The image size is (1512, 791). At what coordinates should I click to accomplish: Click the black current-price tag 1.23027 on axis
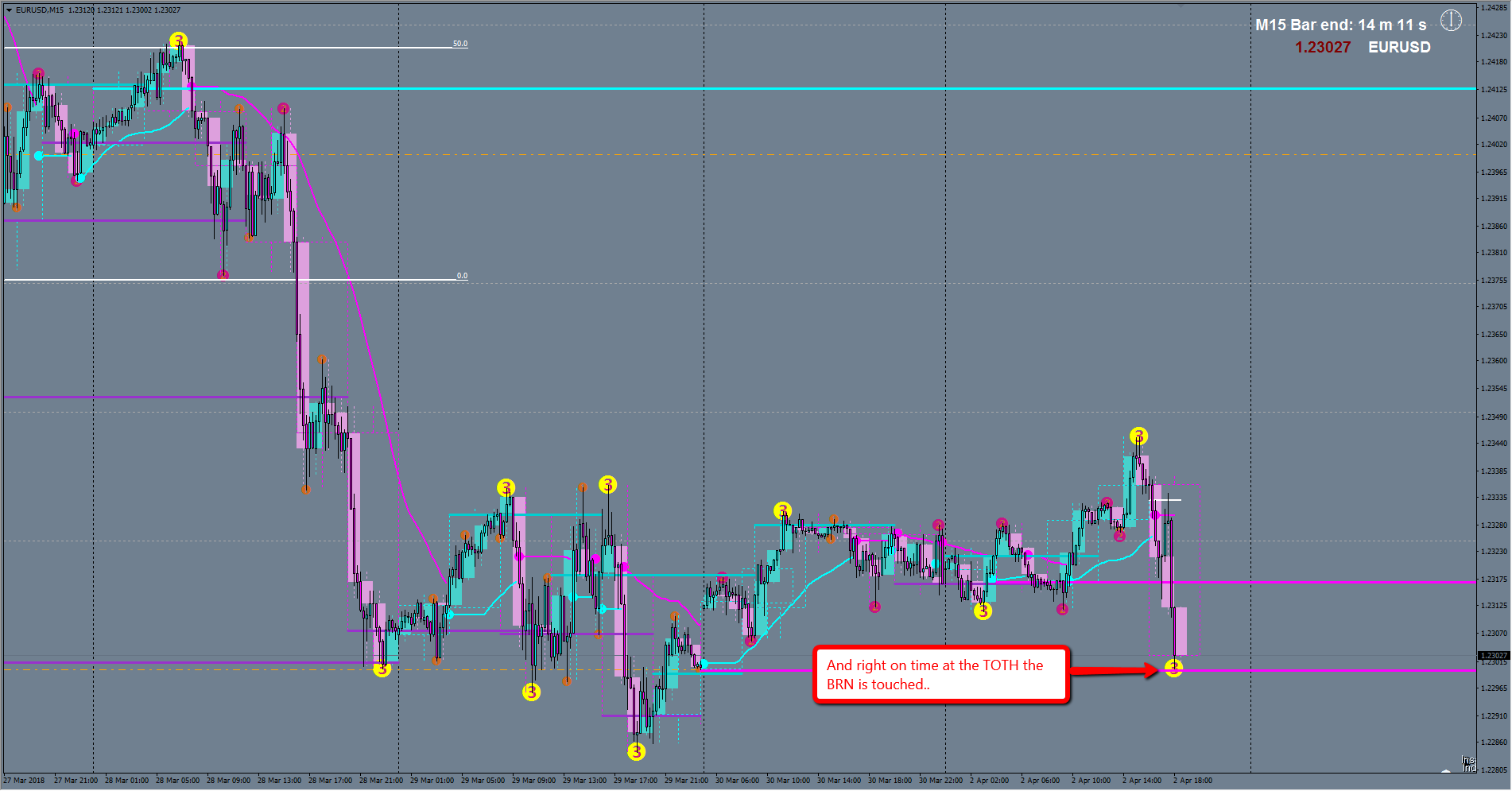click(x=1495, y=655)
